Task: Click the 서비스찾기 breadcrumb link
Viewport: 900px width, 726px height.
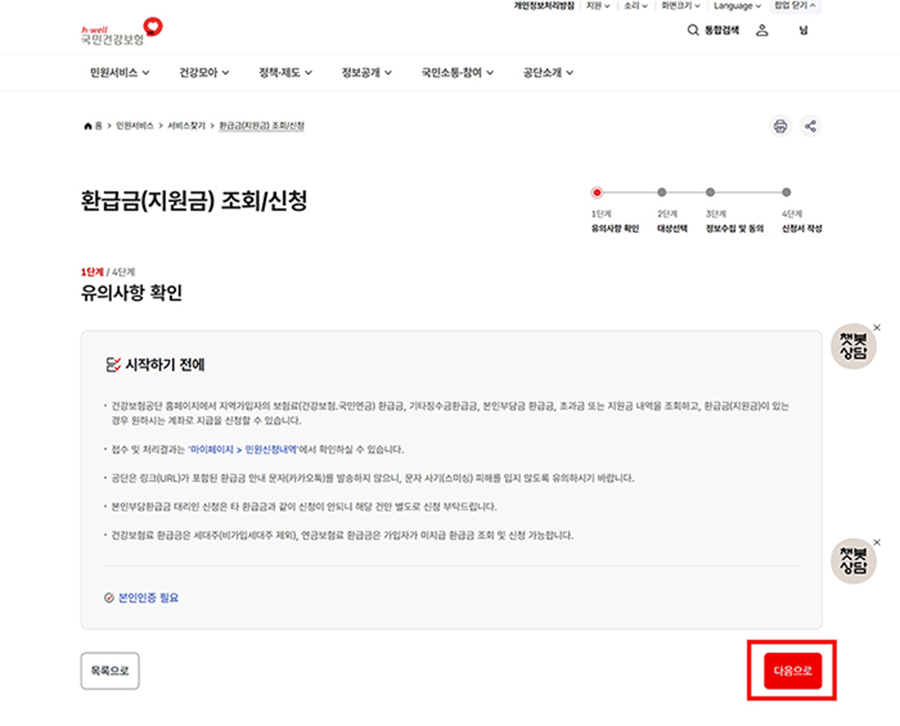Action: coord(187,126)
